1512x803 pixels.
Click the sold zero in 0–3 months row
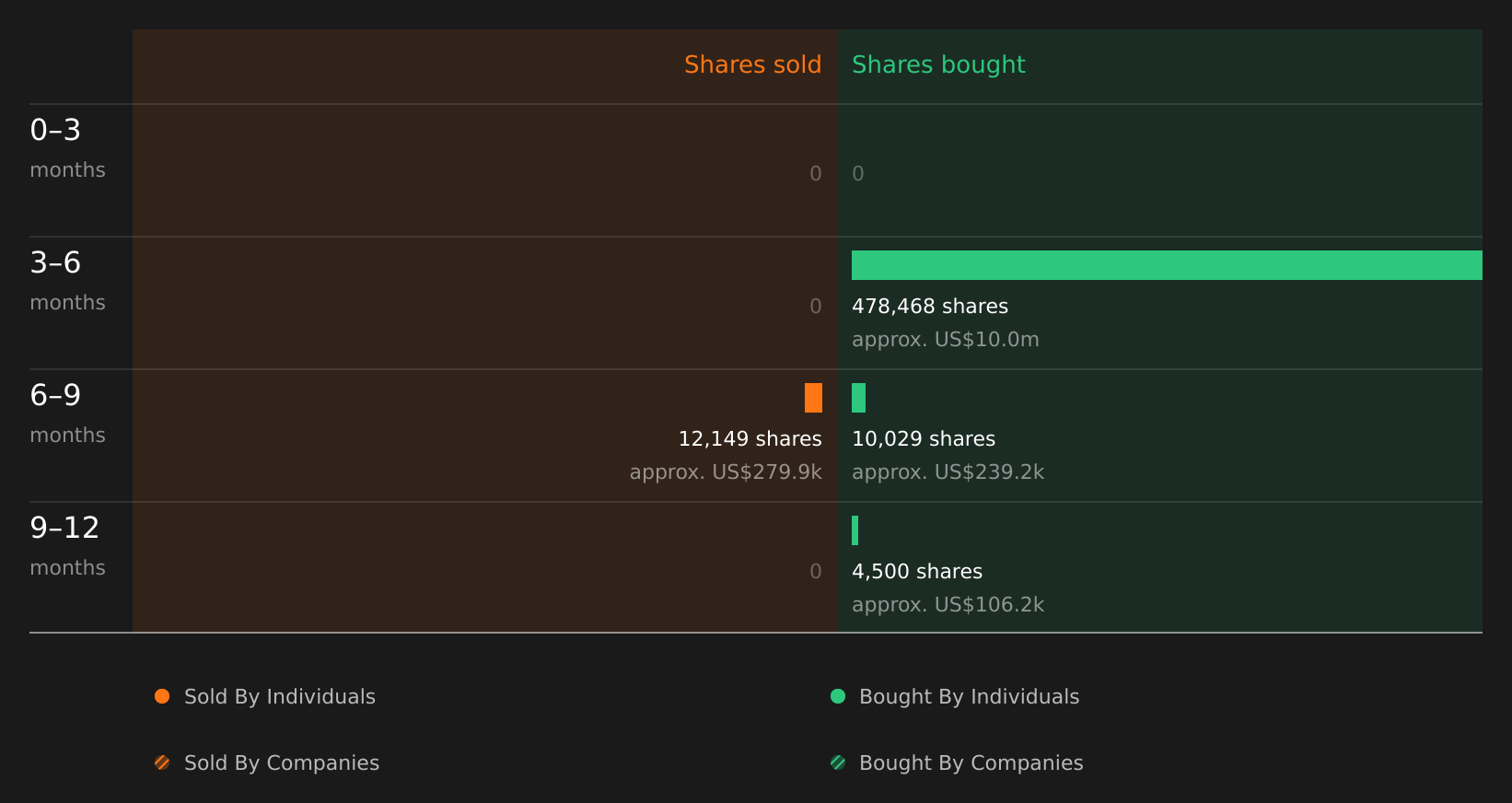[x=816, y=174]
